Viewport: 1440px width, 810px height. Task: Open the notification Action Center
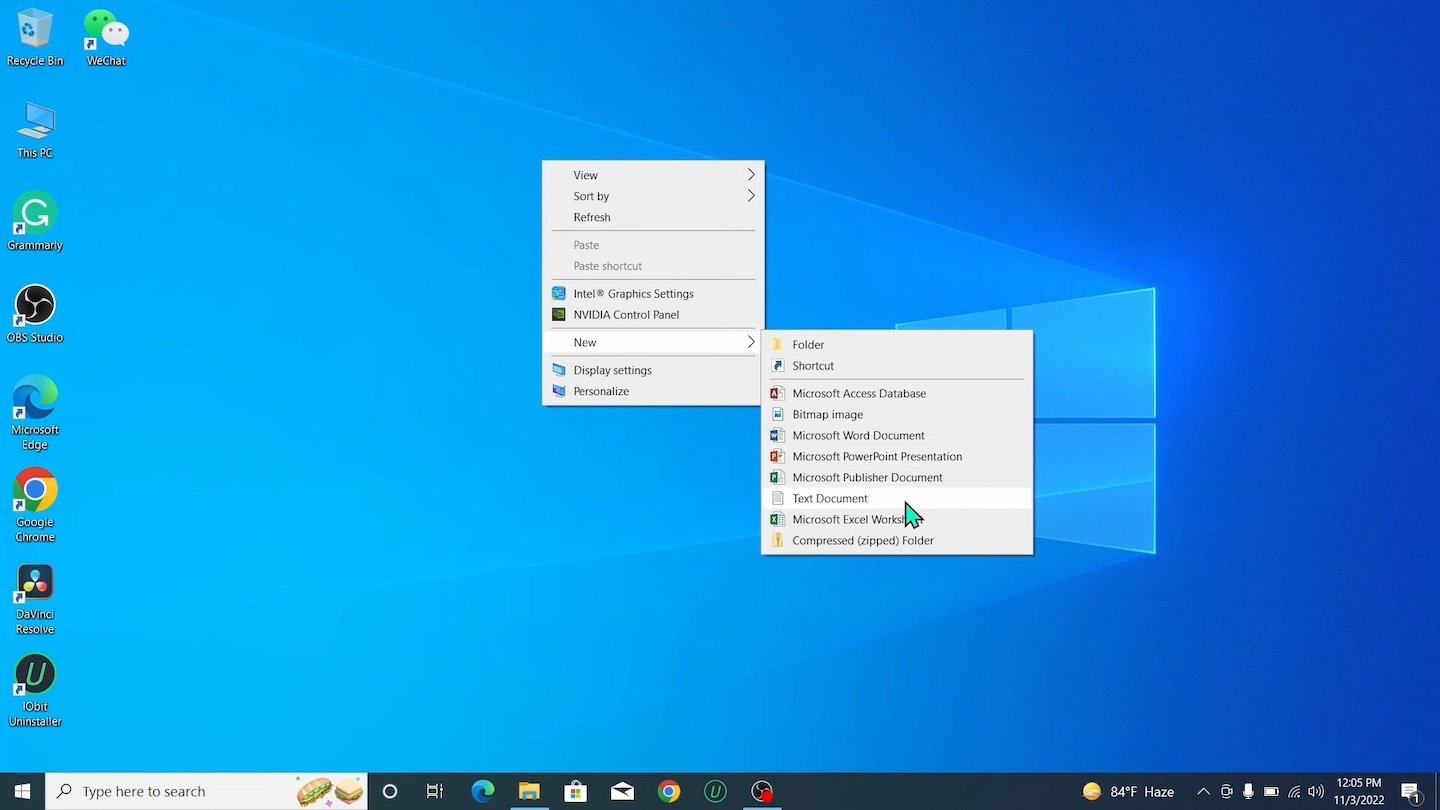point(1411,791)
